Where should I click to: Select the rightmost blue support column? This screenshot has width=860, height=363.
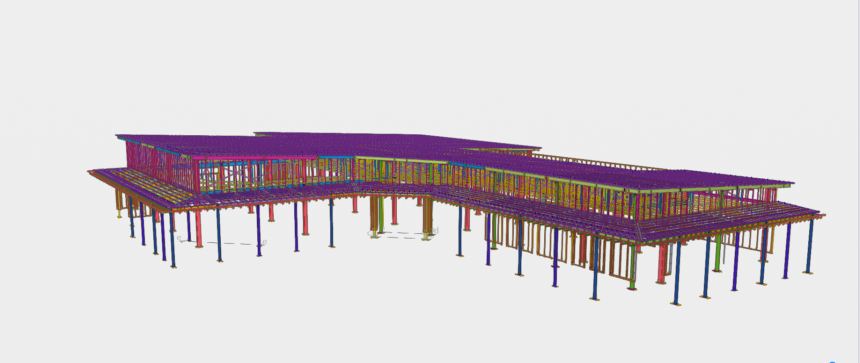pos(809,246)
